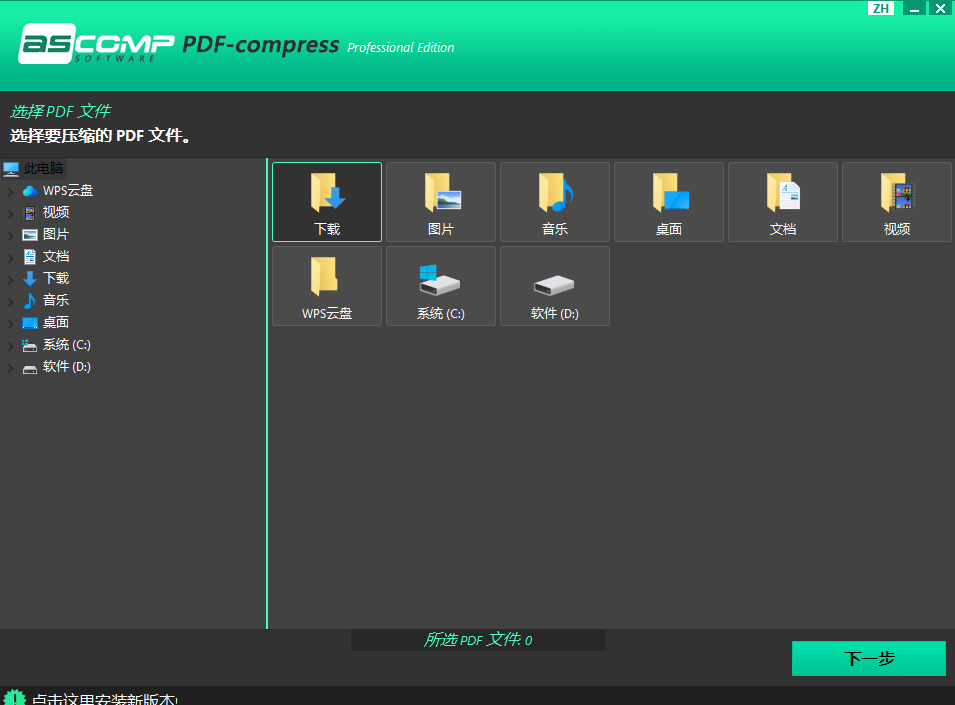Open the 图片 folder tile
The image size is (955, 705).
[x=441, y=202]
